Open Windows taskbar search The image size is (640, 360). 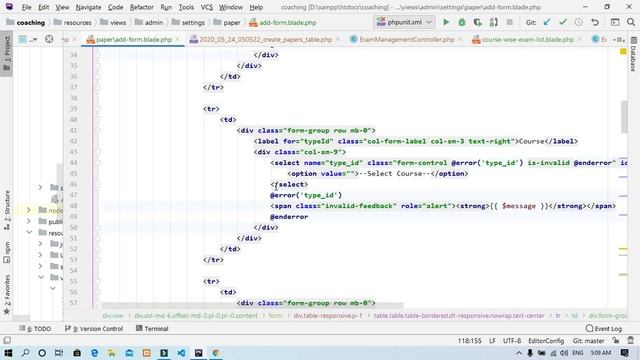click(x=25, y=353)
